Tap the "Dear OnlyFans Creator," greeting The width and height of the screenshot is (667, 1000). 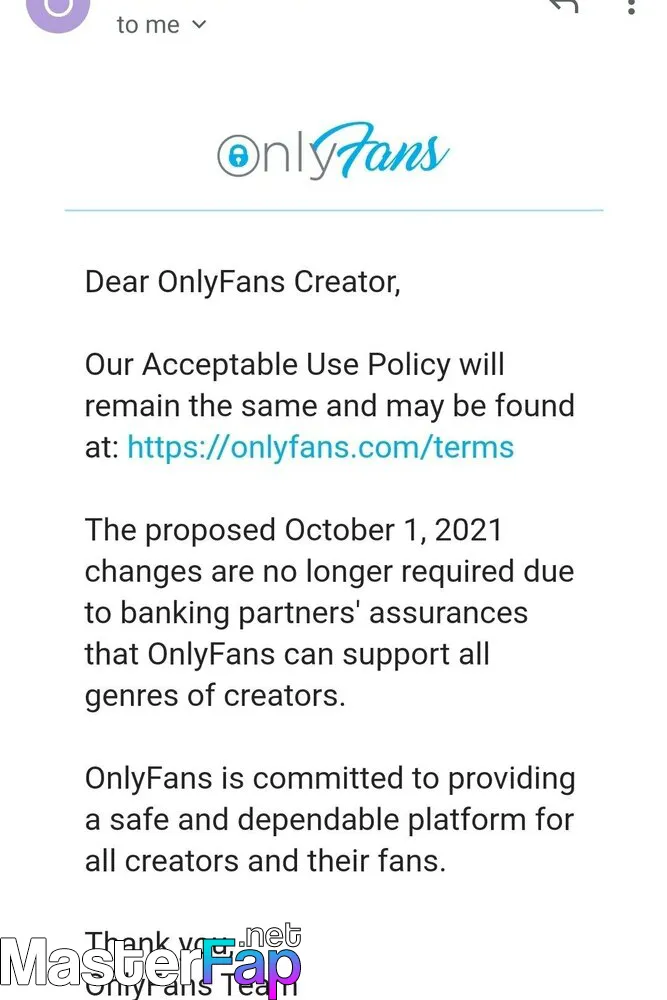tap(243, 282)
